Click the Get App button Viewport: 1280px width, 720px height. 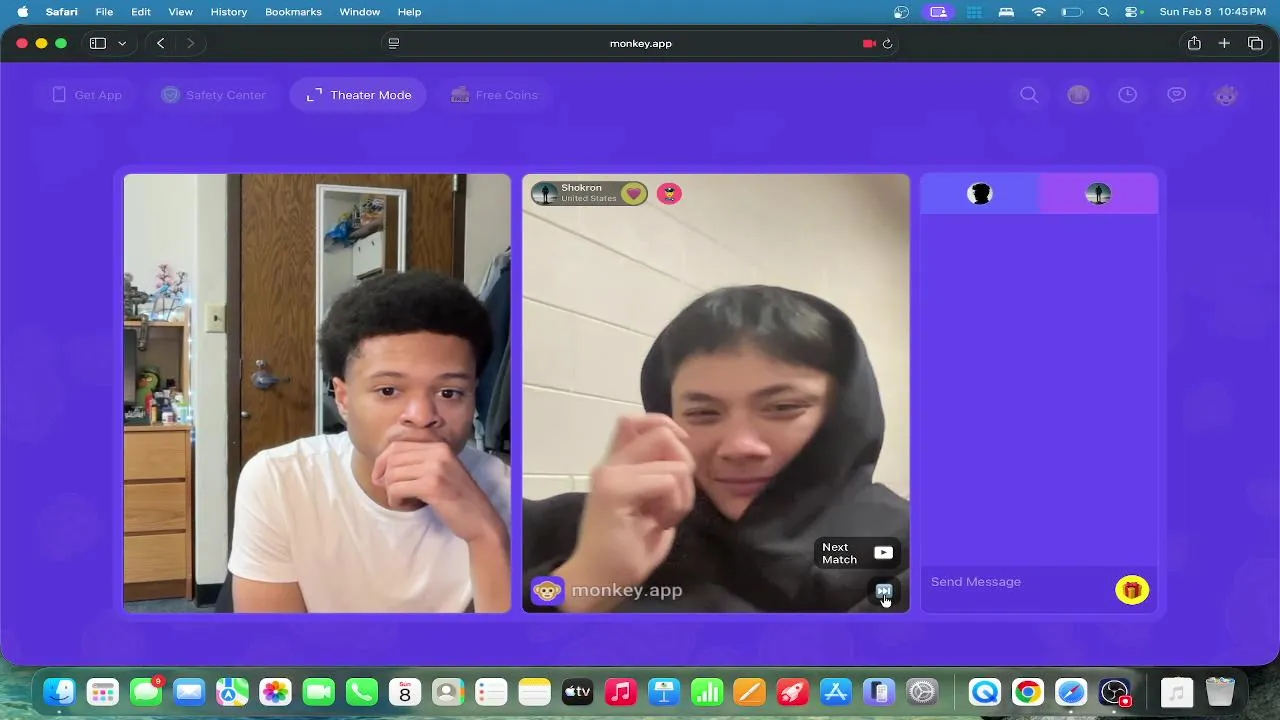point(86,95)
